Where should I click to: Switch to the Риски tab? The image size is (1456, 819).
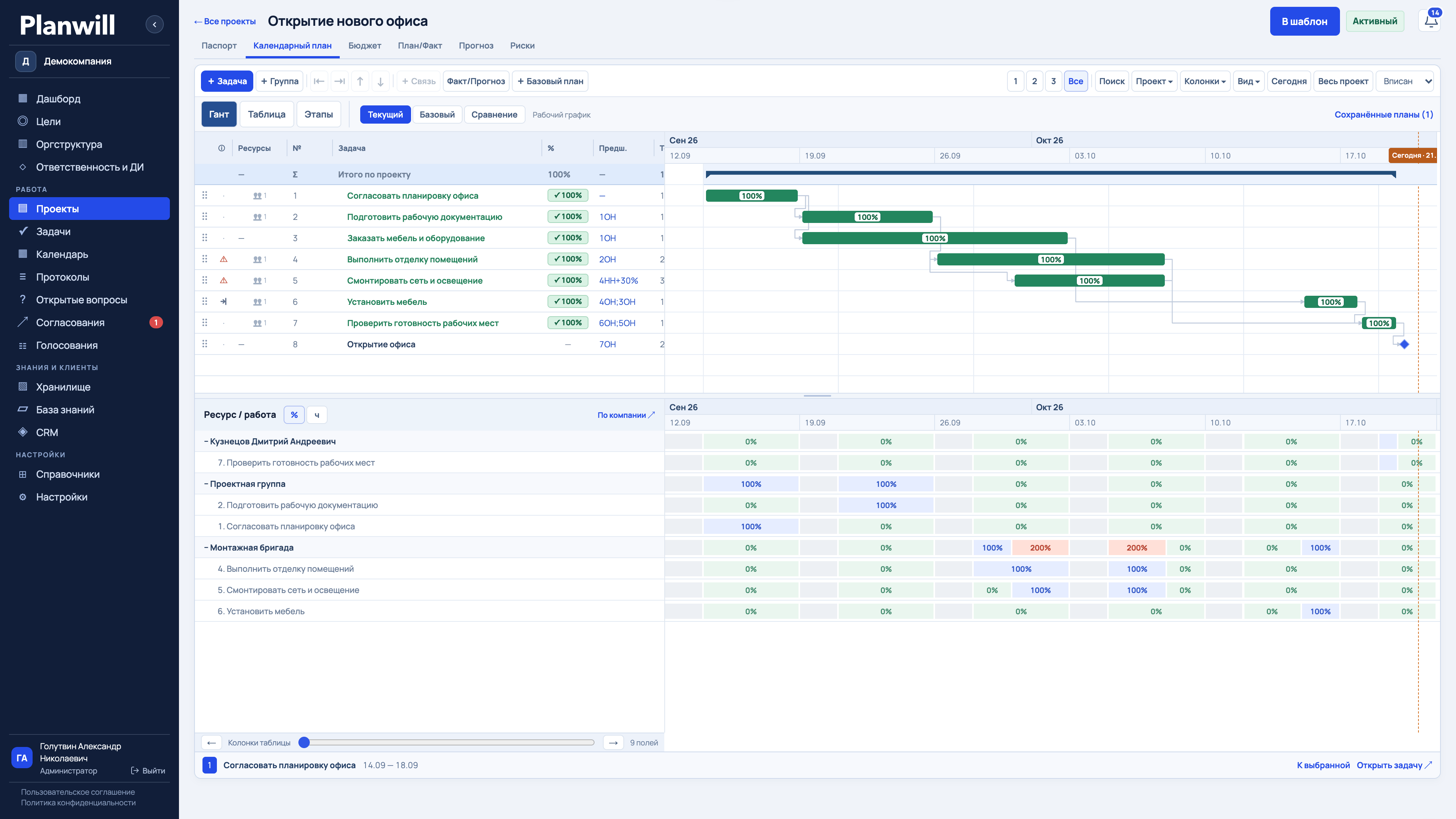[x=522, y=46]
